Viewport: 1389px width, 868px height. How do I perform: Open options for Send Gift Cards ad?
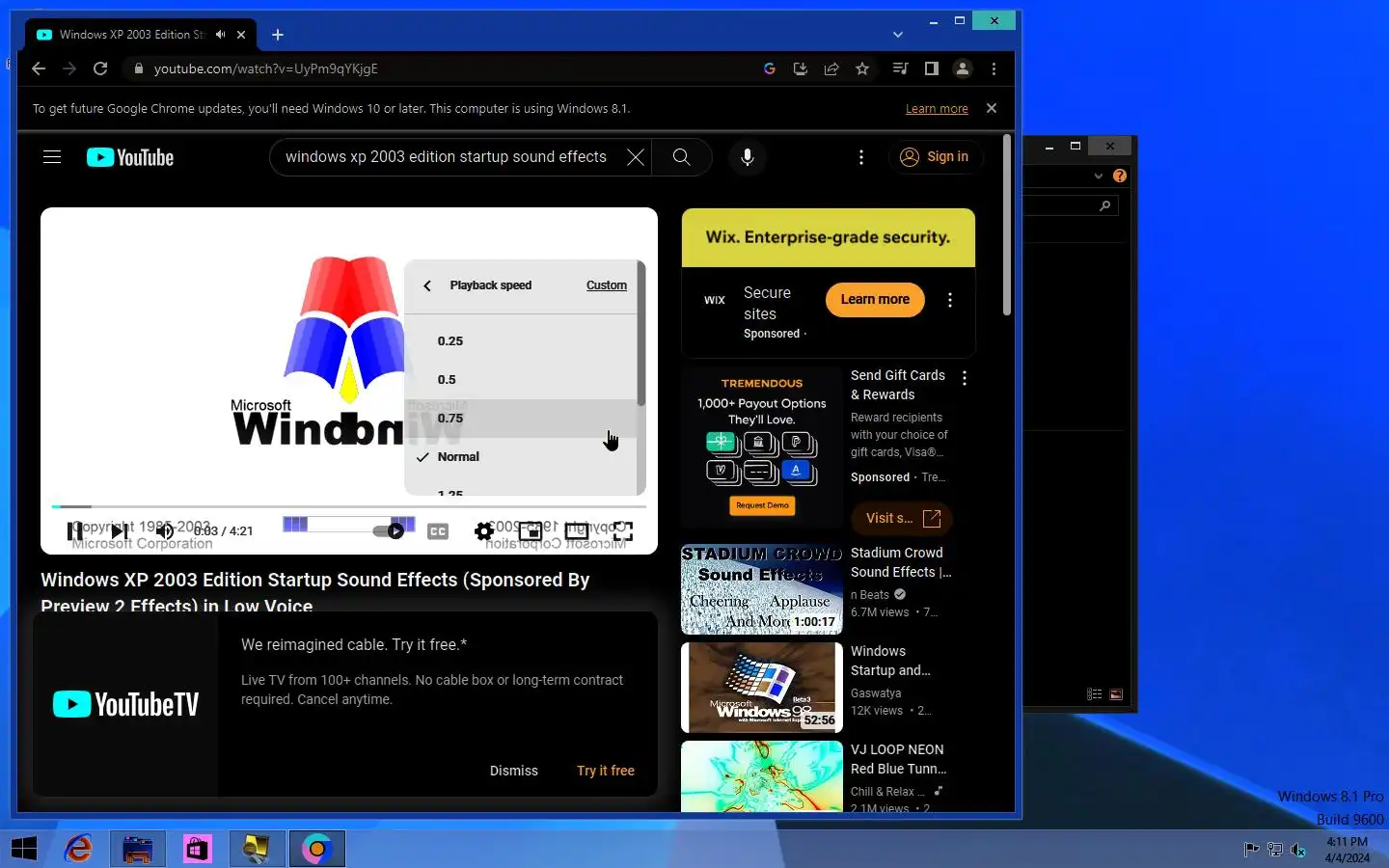[x=965, y=378]
